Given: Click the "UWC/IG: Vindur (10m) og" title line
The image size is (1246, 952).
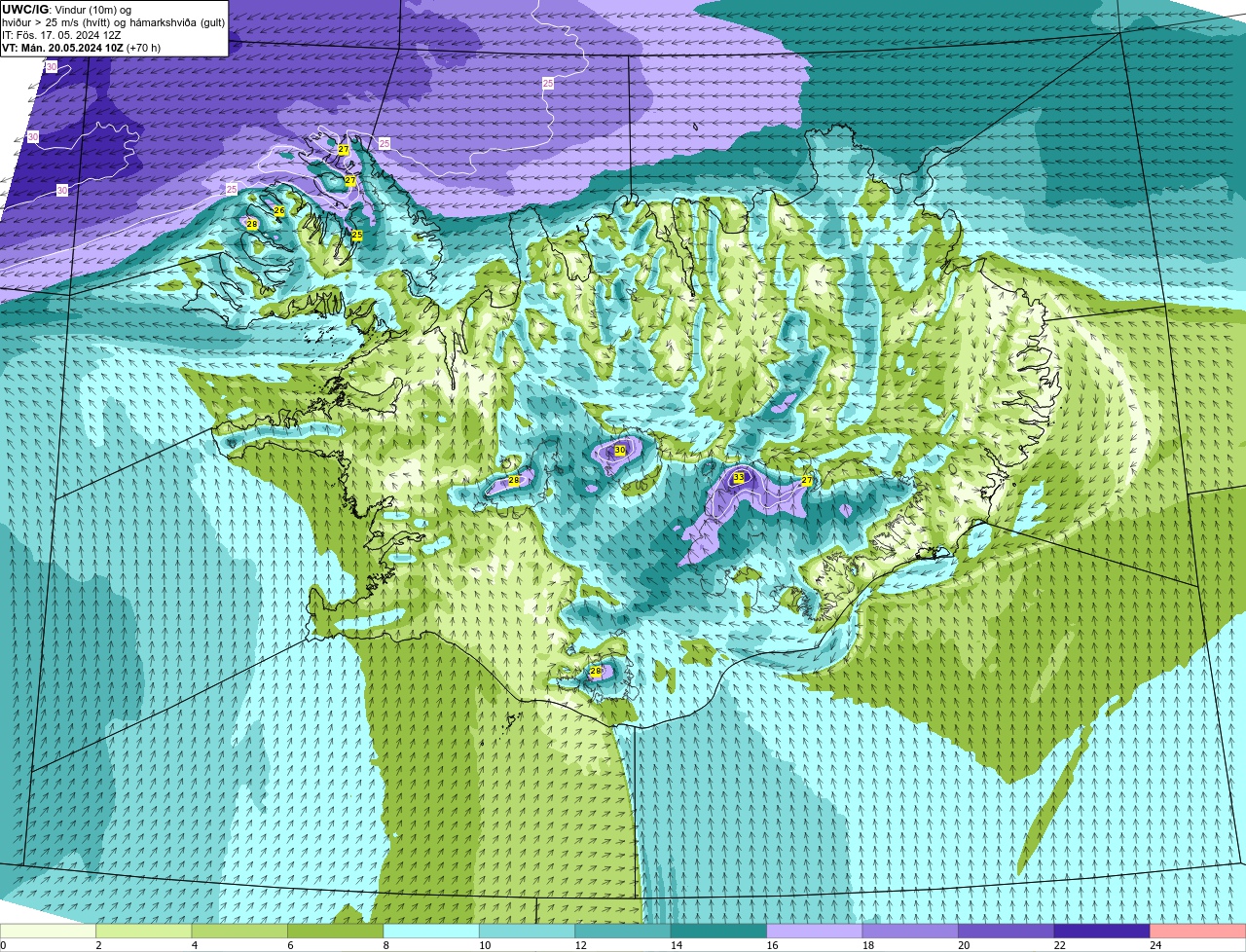Looking at the screenshot, I should click(x=66, y=10).
